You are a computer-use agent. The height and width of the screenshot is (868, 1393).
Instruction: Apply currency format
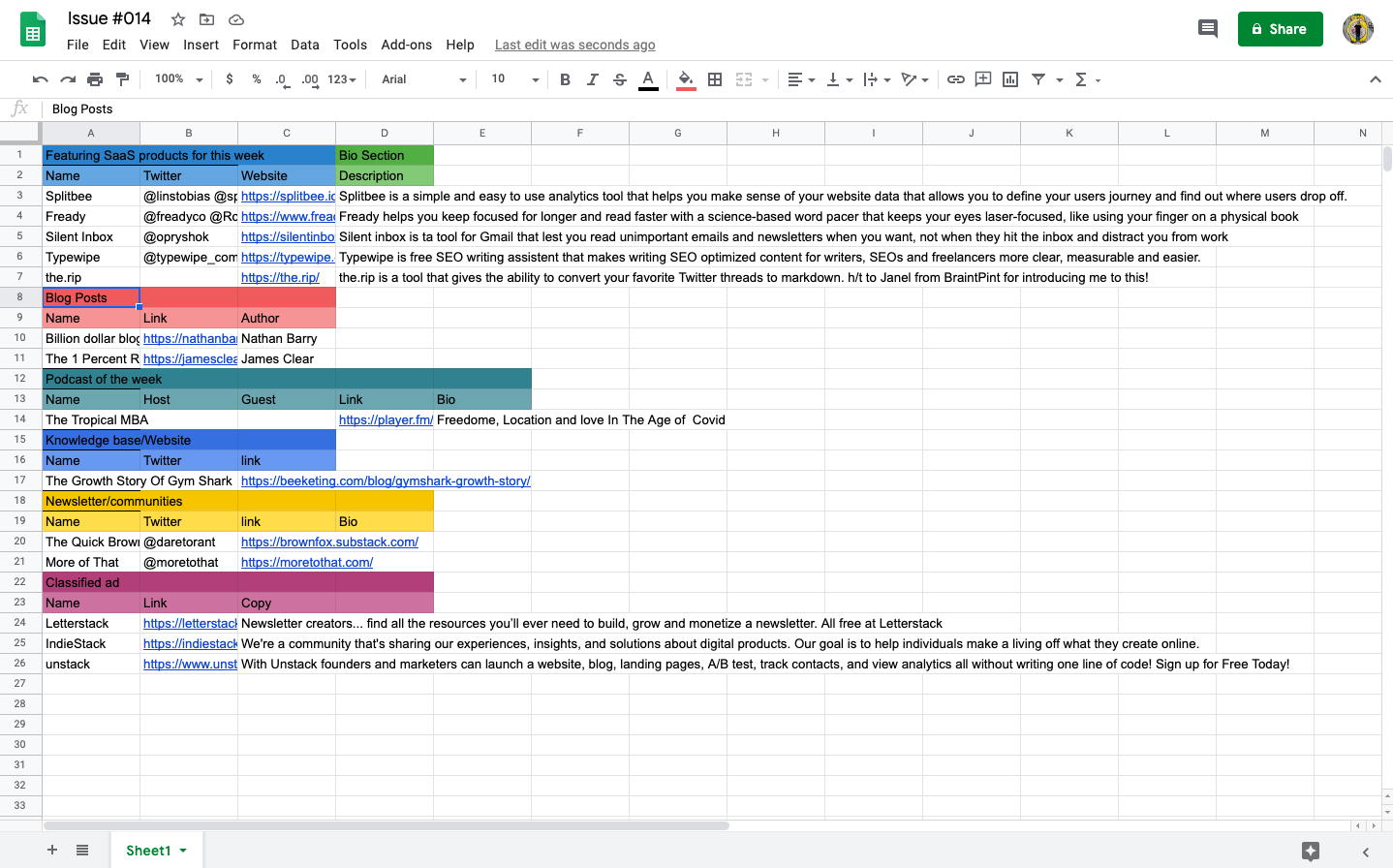pos(230,78)
